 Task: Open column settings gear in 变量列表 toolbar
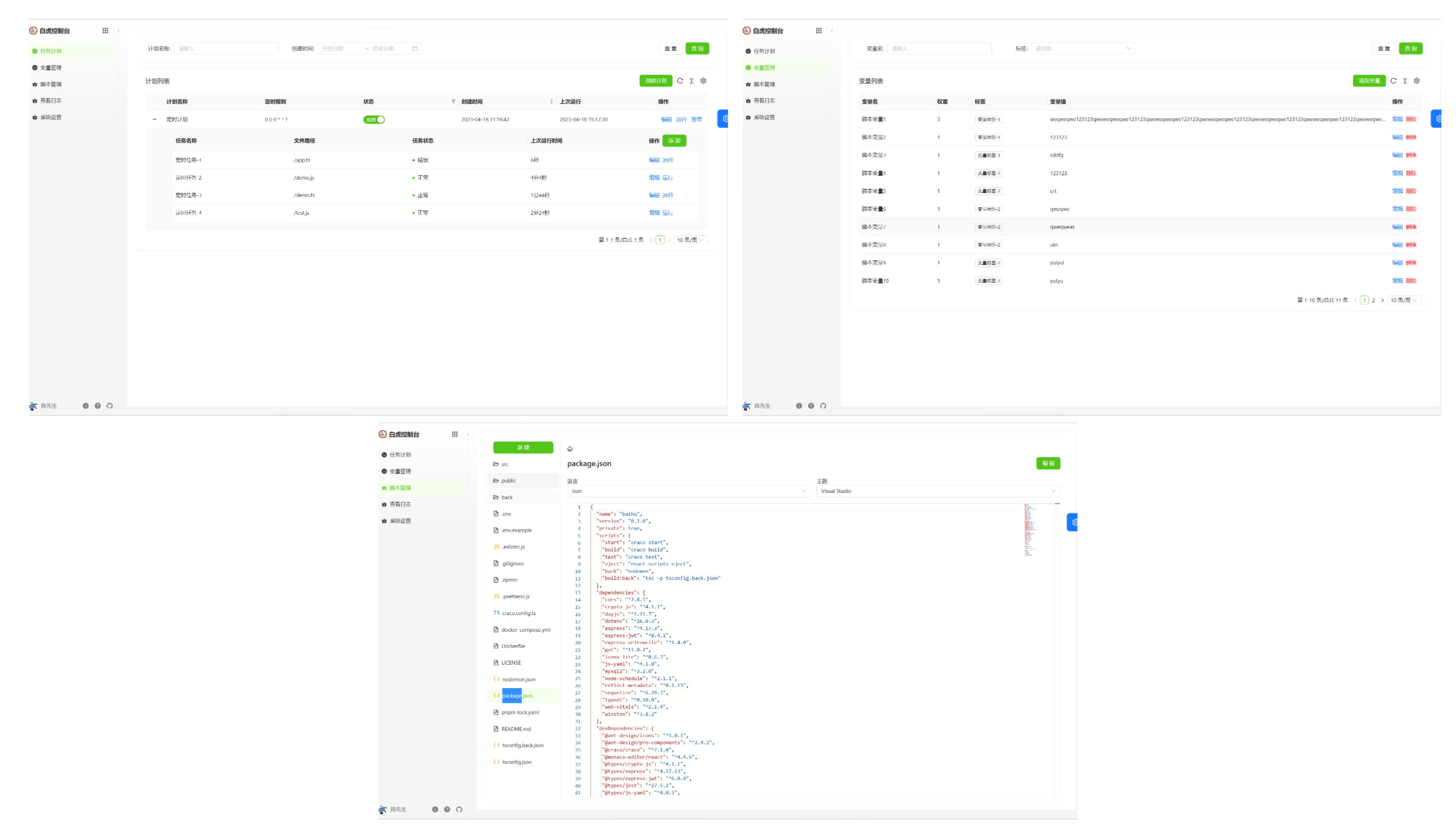[x=1417, y=81]
